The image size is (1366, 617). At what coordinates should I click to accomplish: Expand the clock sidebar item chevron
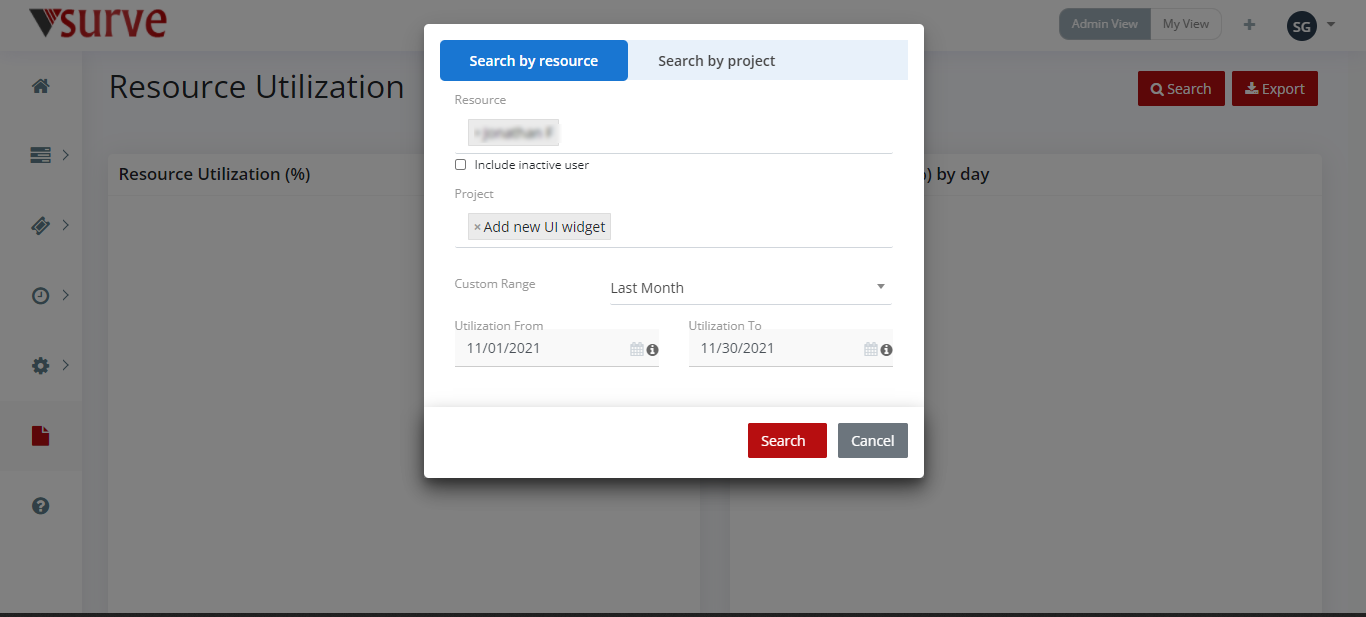click(66, 295)
